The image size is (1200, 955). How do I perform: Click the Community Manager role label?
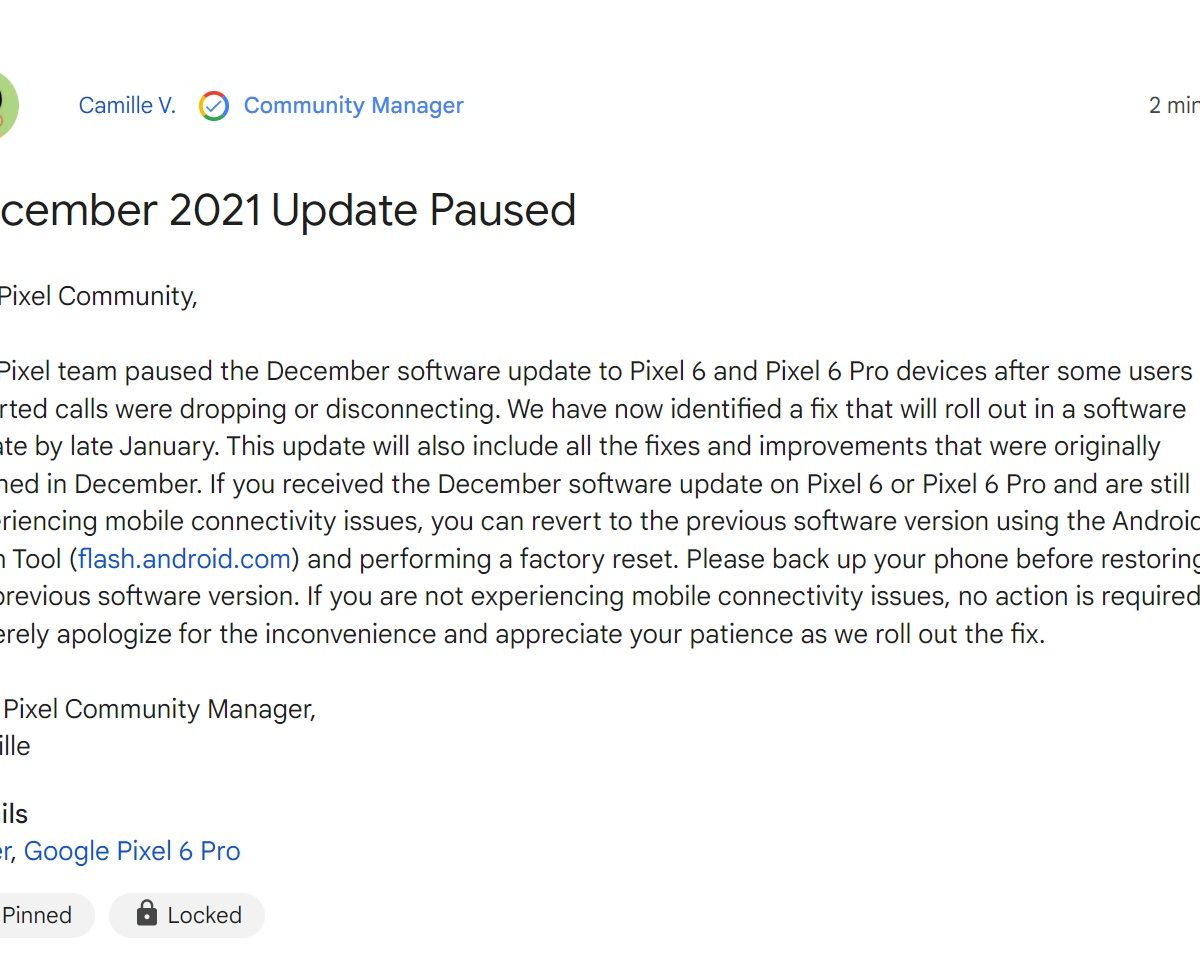[x=353, y=106]
